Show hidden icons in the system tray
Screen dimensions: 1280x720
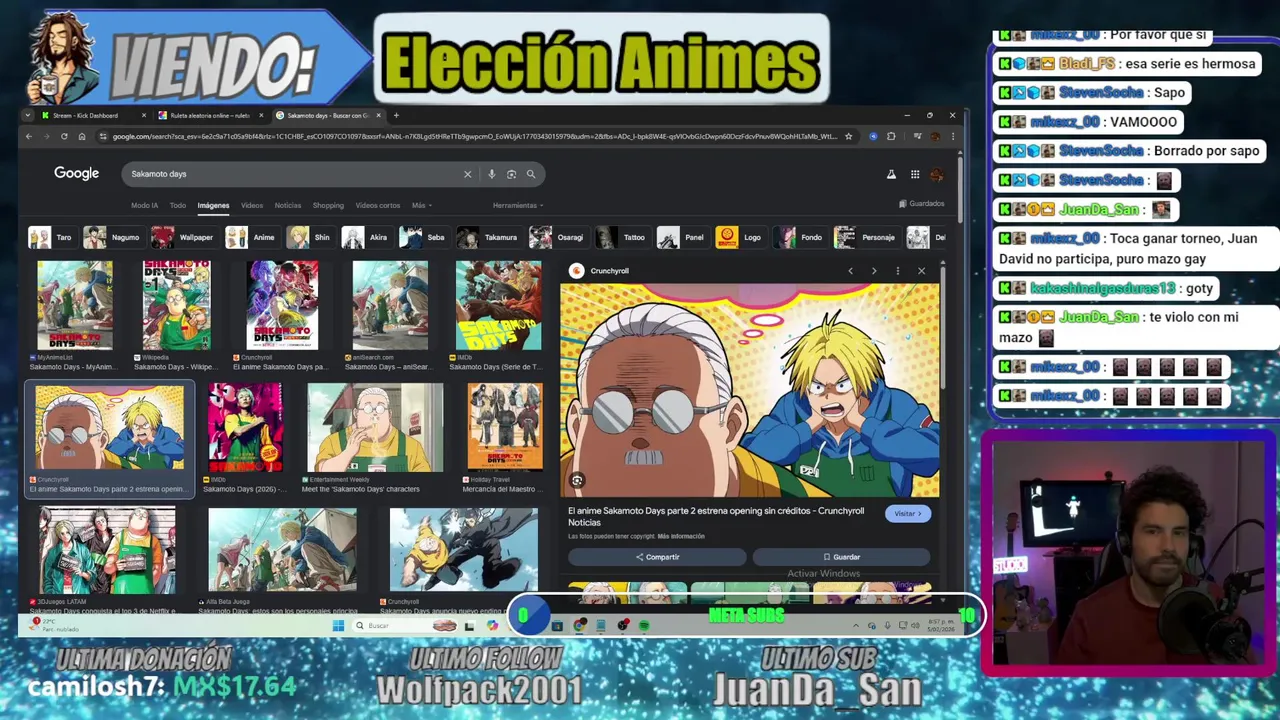pyautogui.click(x=855, y=626)
